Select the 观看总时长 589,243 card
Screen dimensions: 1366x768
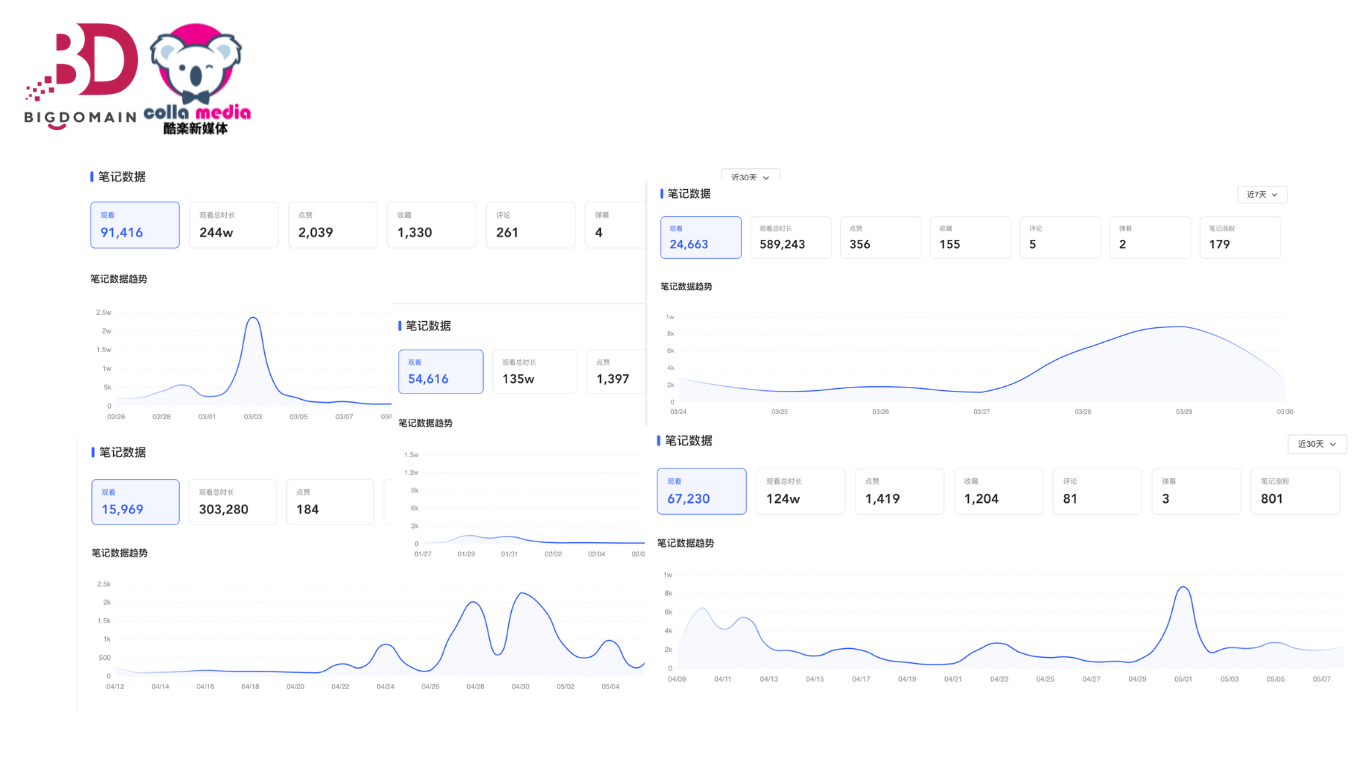(x=791, y=238)
